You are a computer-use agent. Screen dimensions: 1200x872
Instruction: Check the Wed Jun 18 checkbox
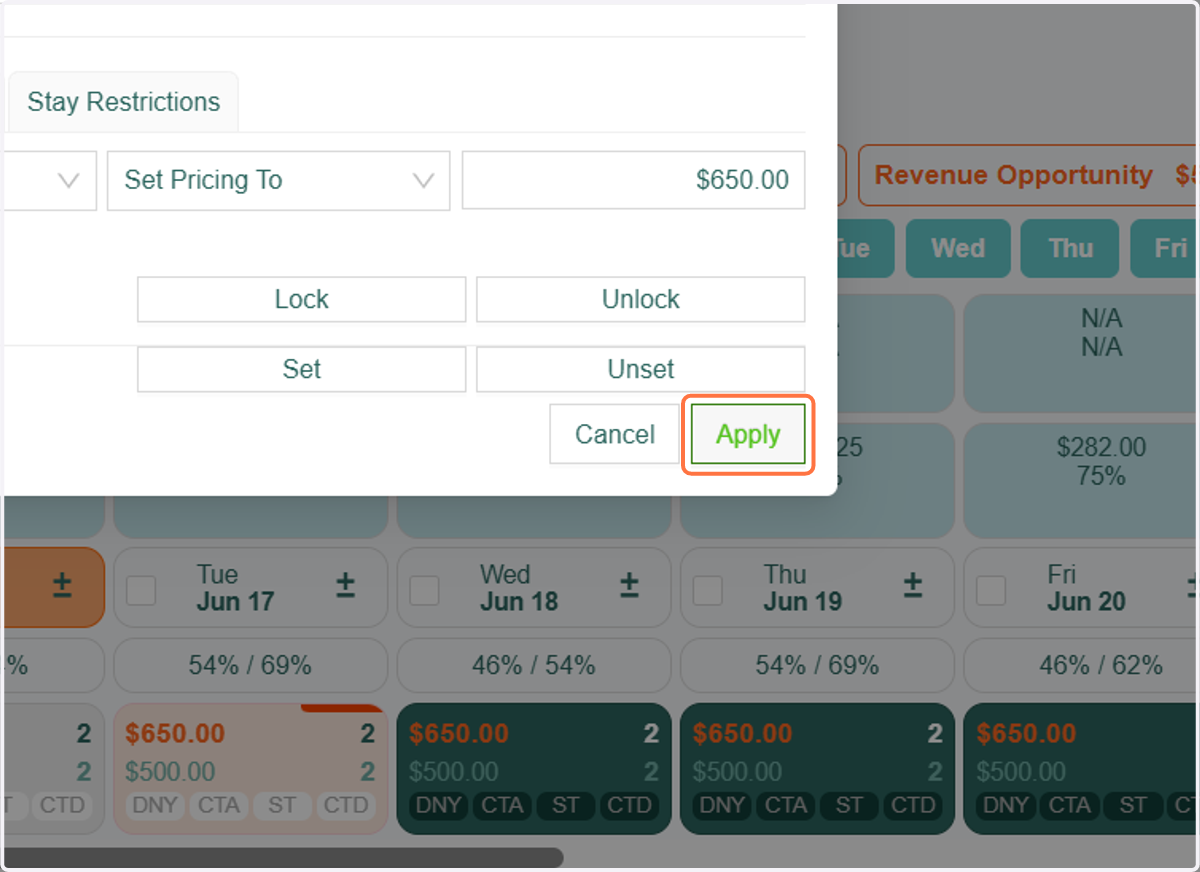tap(424, 590)
